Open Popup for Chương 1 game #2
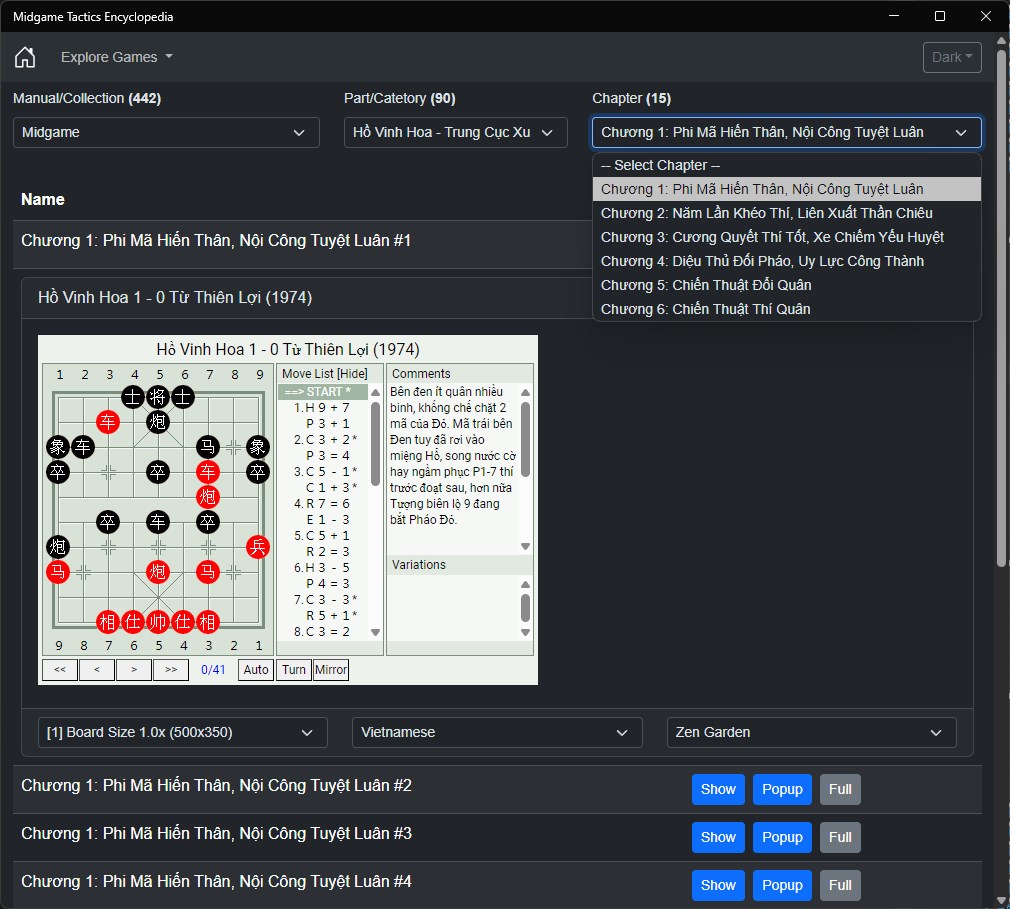 (782, 789)
